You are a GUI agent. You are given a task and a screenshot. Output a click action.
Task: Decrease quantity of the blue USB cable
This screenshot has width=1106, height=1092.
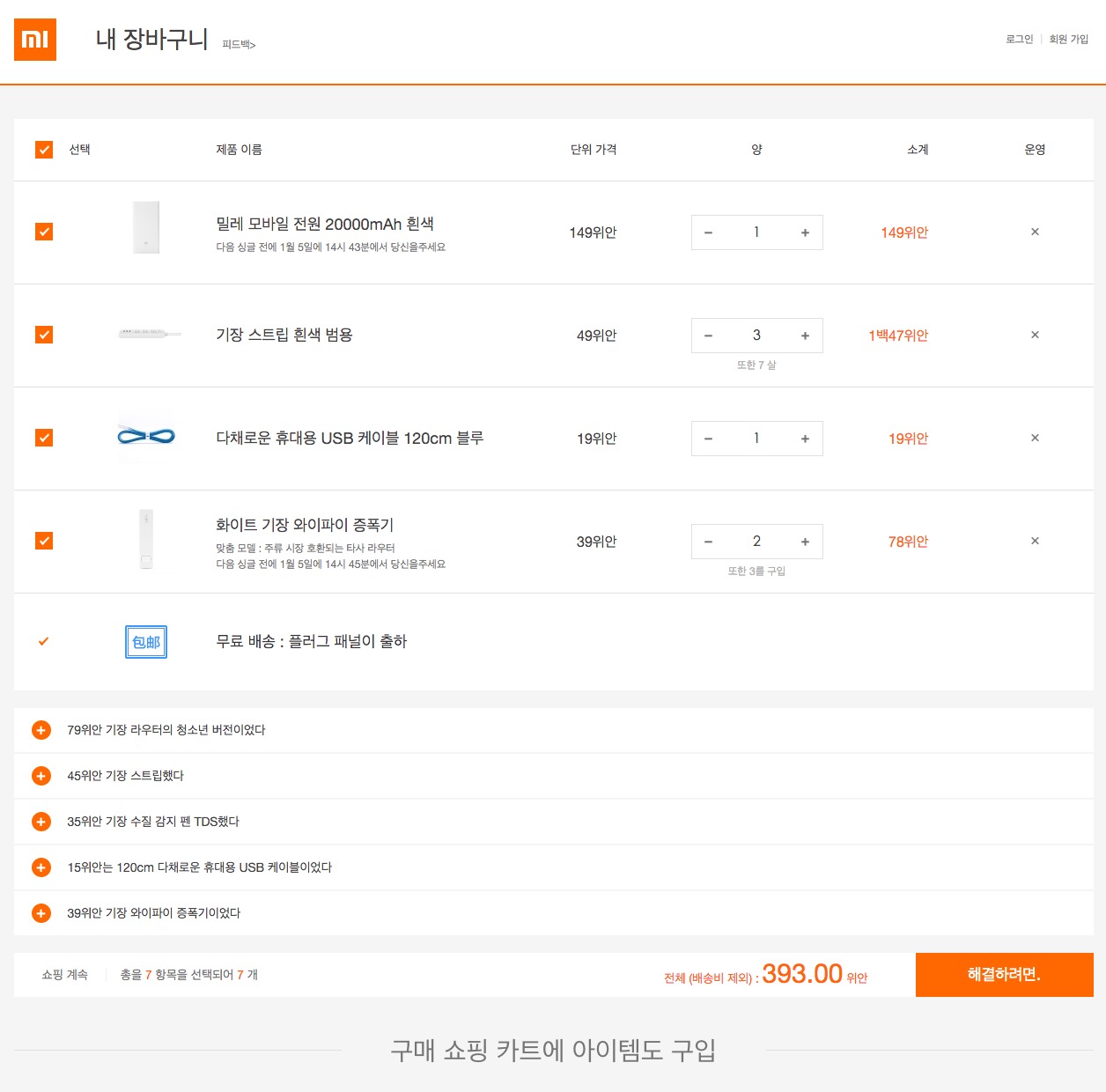tap(708, 439)
